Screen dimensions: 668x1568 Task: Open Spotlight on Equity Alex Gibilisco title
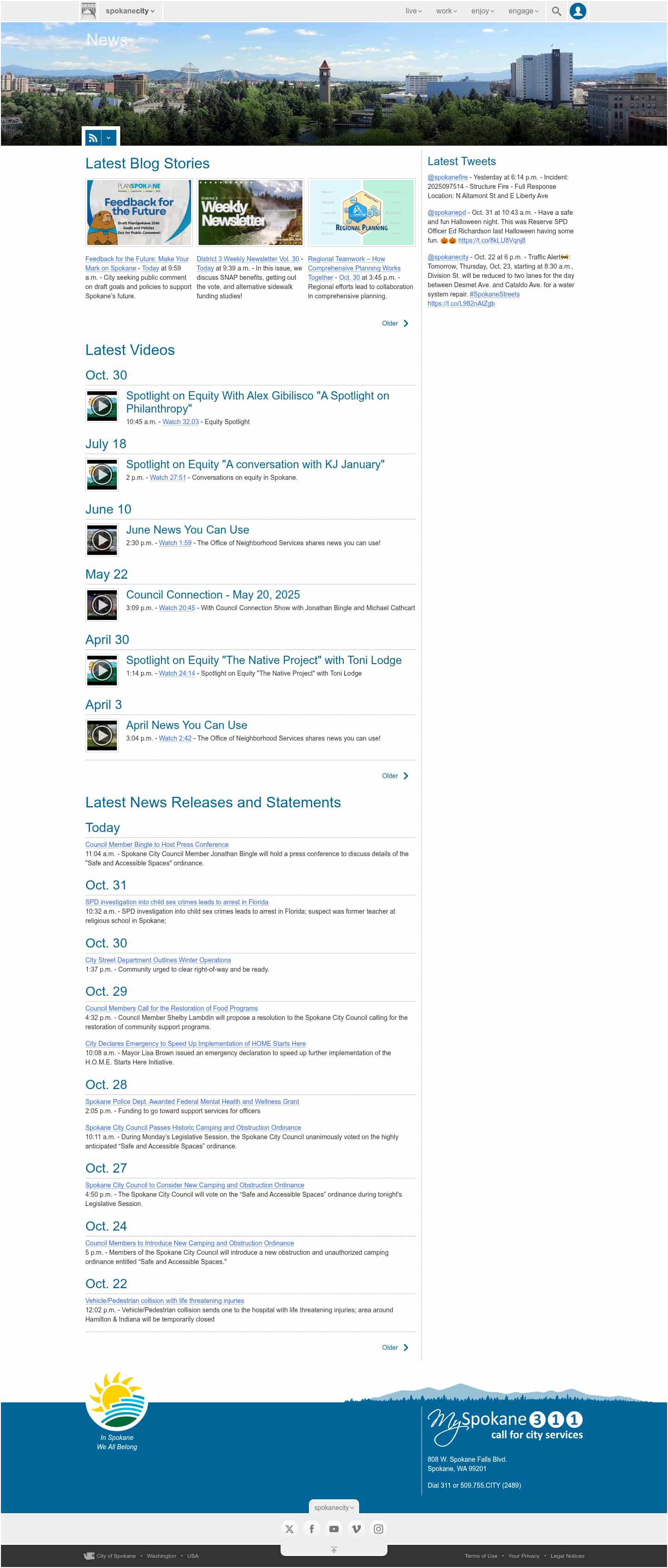257,402
